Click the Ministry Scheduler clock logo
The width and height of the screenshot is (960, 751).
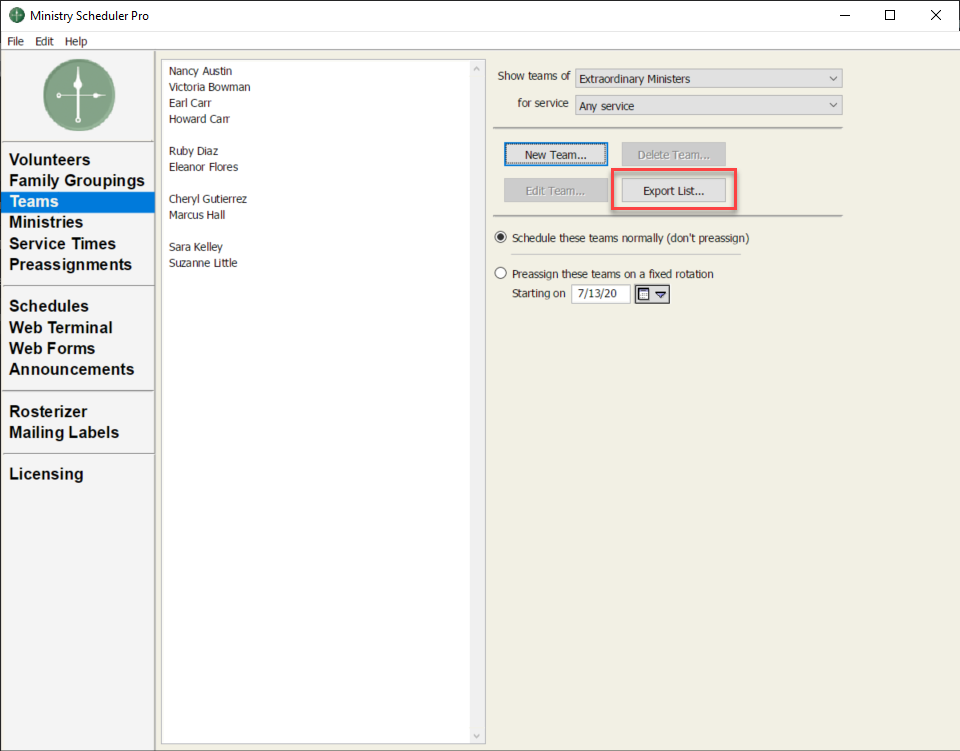(x=78, y=95)
